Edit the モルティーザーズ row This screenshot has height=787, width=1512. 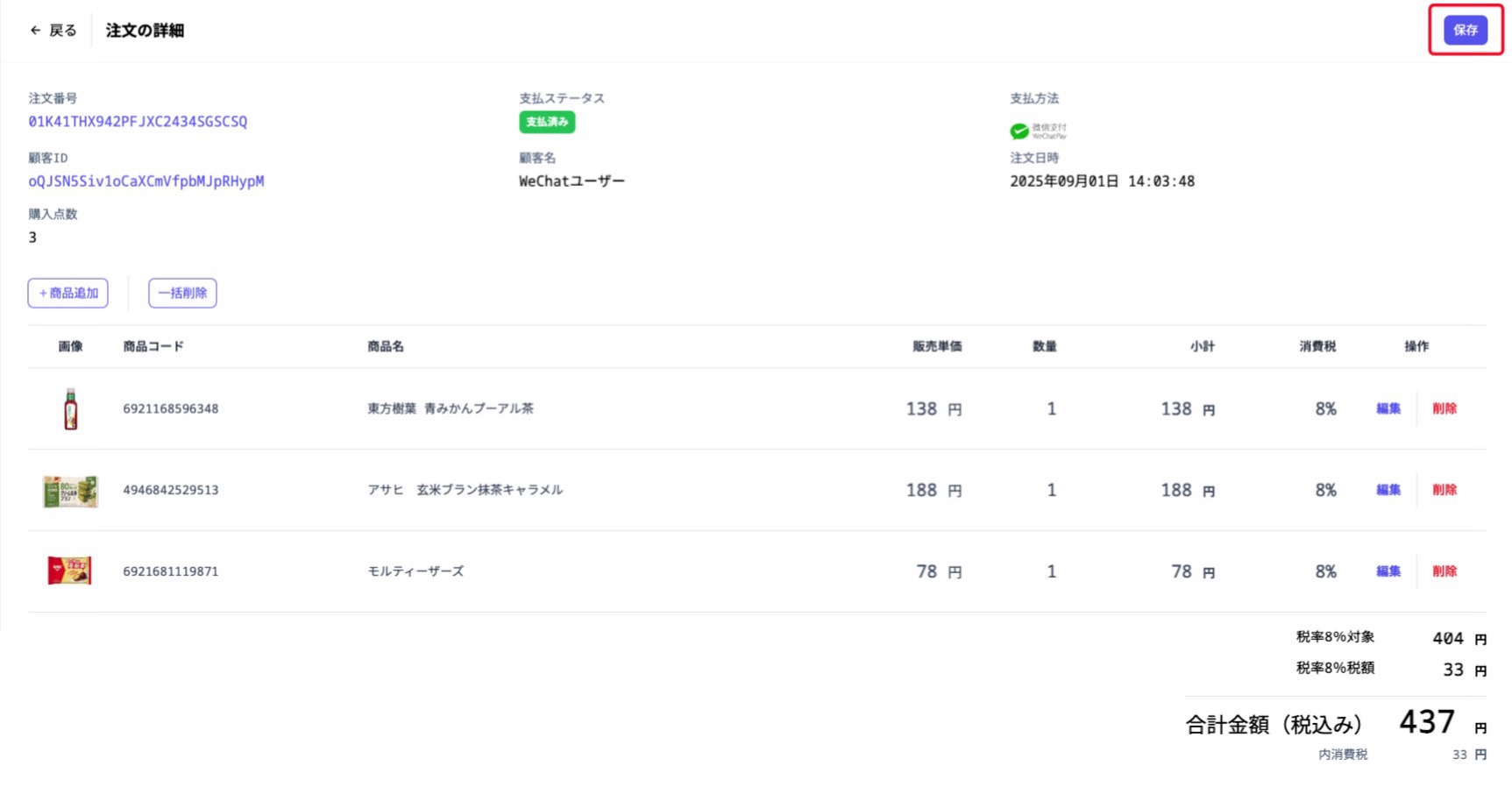pyautogui.click(x=1388, y=571)
